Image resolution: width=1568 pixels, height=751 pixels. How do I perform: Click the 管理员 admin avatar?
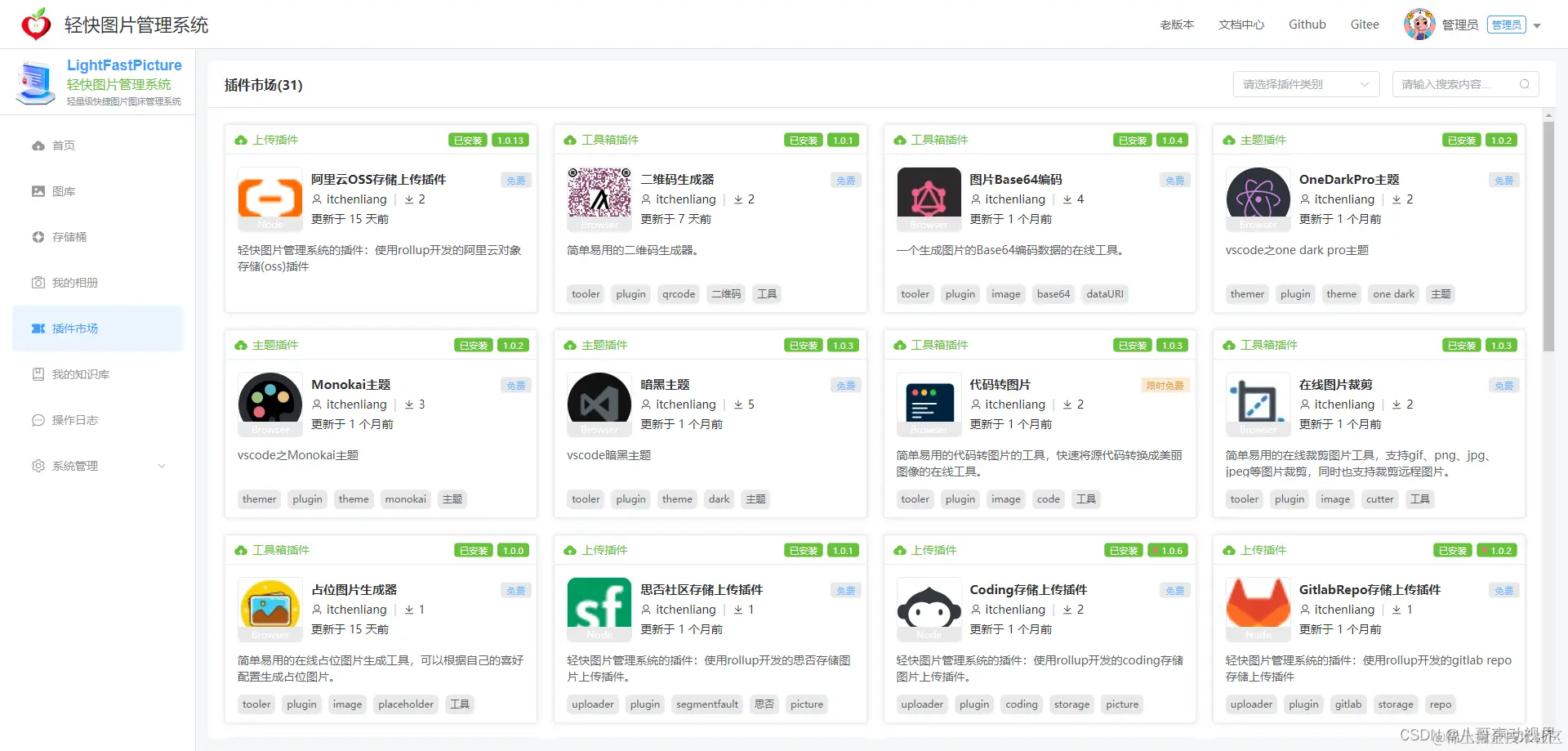pyautogui.click(x=1419, y=24)
